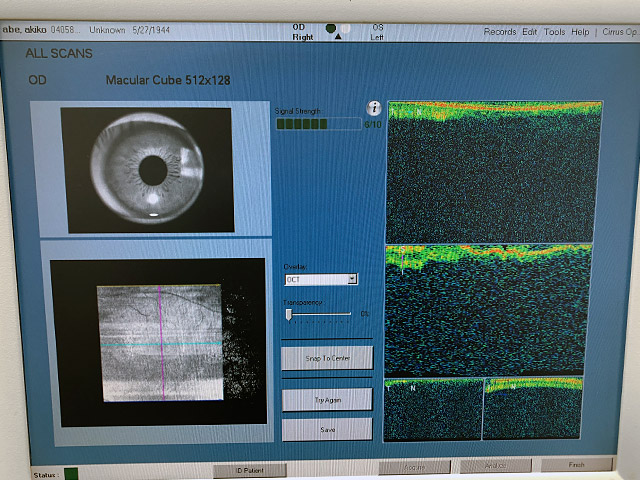Click the Unknown gender field
This screenshot has width=640, height=480.
(107, 30)
